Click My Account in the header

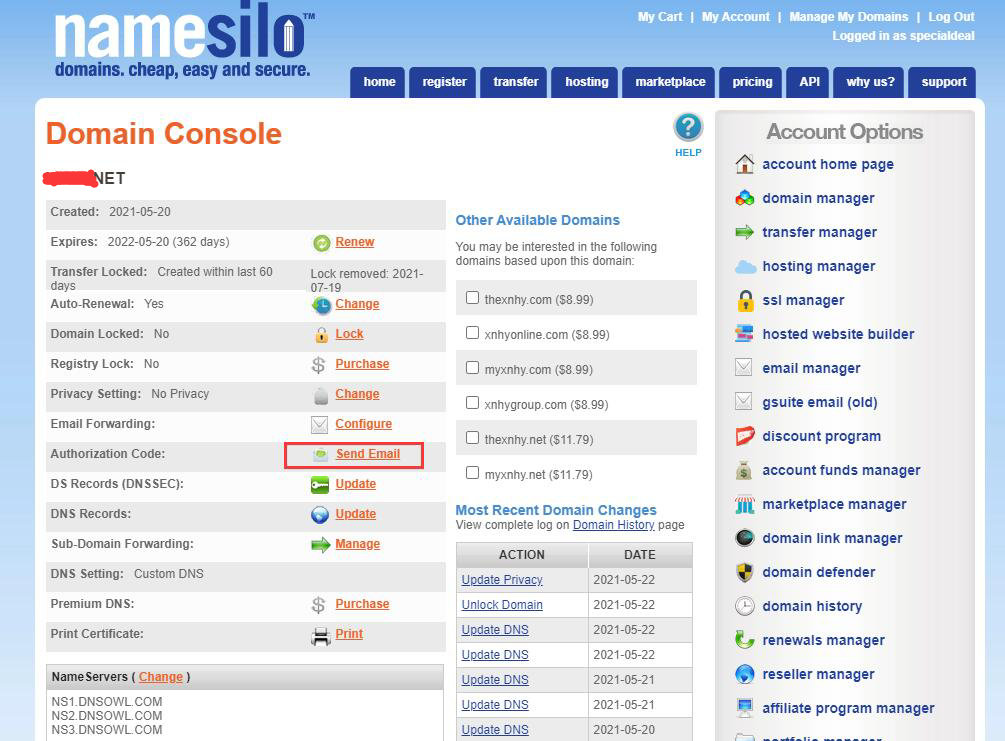736,17
